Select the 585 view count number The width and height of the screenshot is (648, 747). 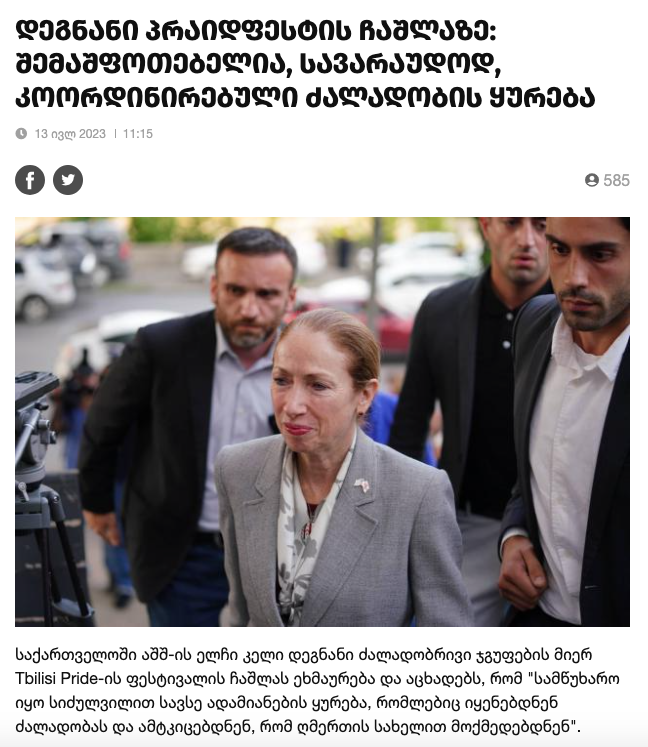click(617, 180)
